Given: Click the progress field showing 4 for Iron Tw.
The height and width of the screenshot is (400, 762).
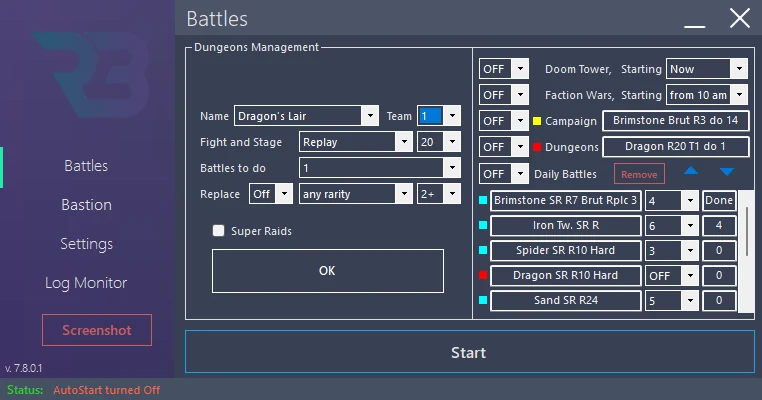Looking at the screenshot, I should click(x=719, y=226).
